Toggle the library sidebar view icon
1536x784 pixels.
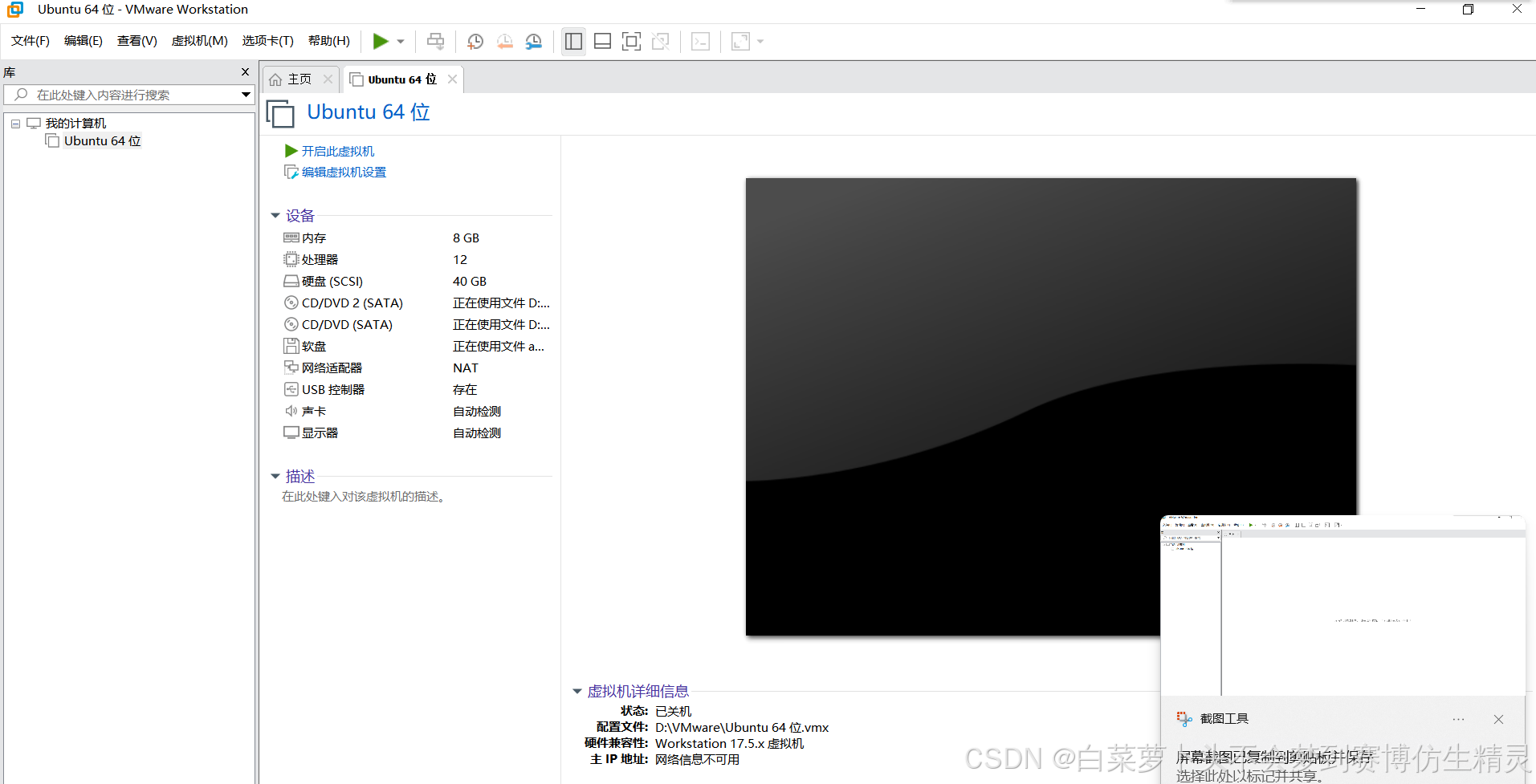(x=573, y=41)
